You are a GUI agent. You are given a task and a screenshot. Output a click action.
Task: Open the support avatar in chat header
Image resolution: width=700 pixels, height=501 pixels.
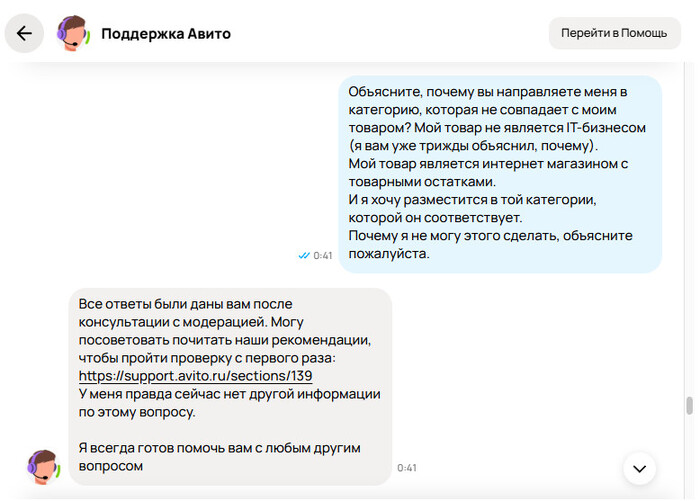(x=73, y=33)
